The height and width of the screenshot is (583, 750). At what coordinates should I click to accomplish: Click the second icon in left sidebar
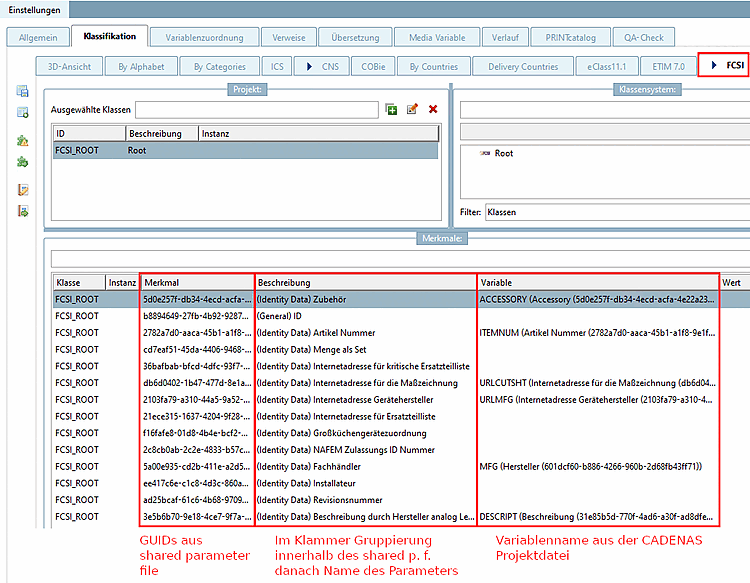coord(22,113)
